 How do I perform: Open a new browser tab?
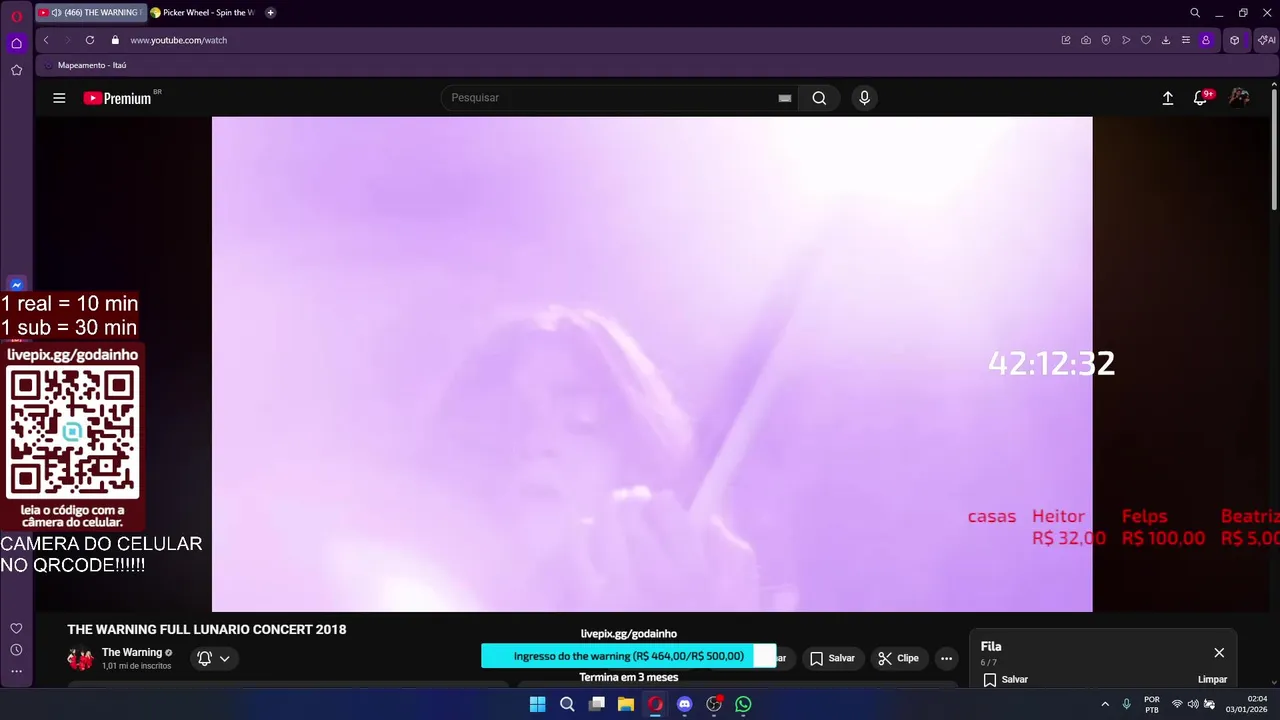pyautogui.click(x=270, y=13)
